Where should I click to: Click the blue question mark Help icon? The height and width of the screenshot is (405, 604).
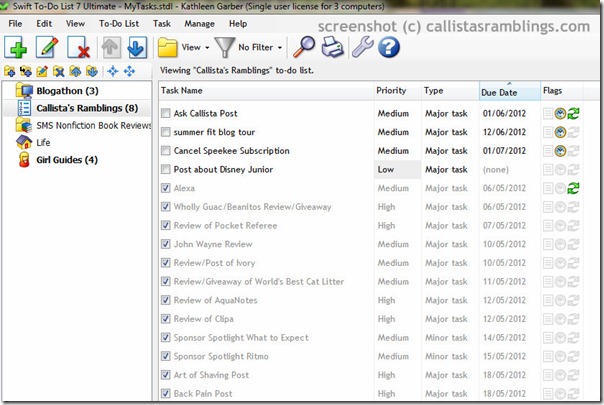click(389, 47)
